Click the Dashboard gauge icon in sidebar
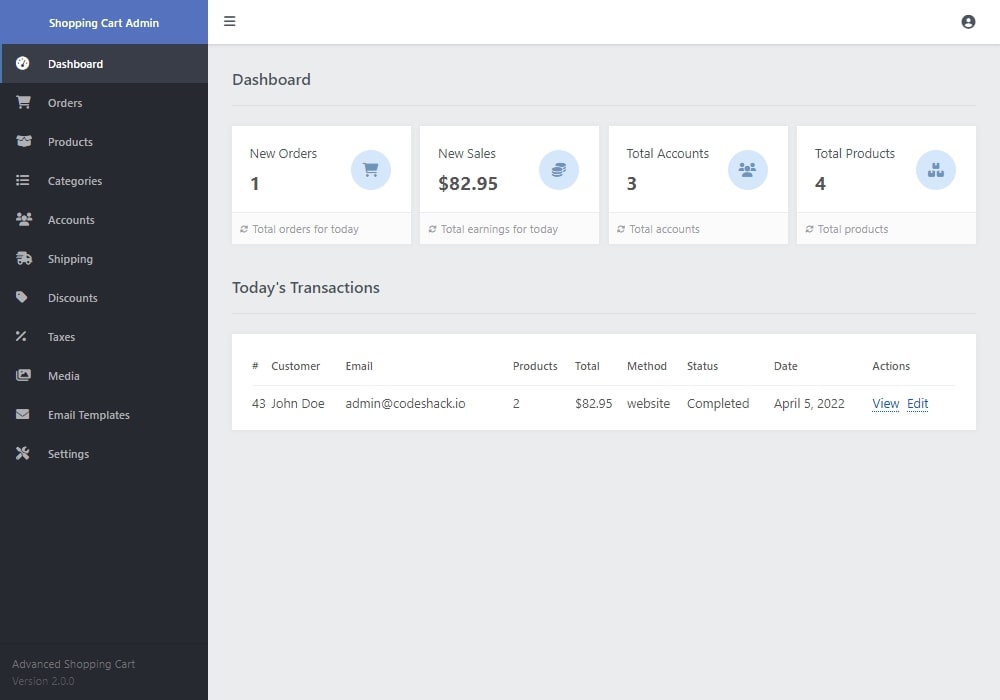This screenshot has width=1000, height=700. pos(22,63)
